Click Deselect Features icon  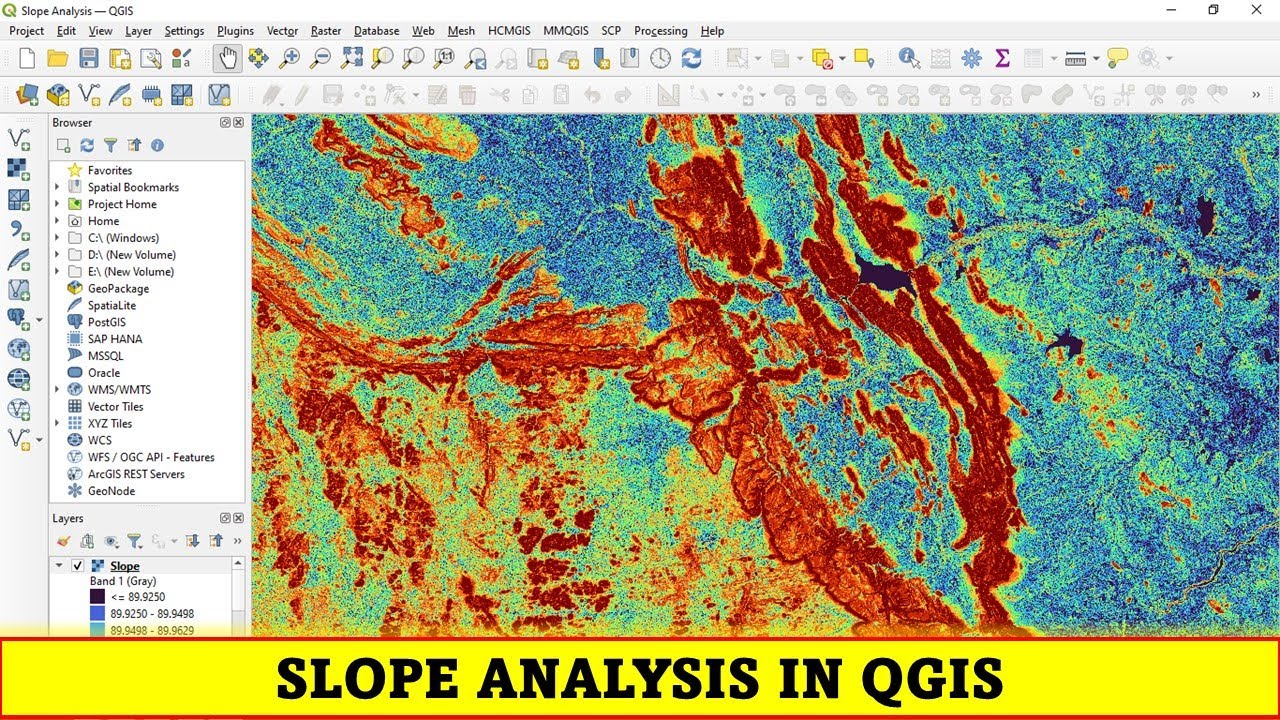(822, 58)
